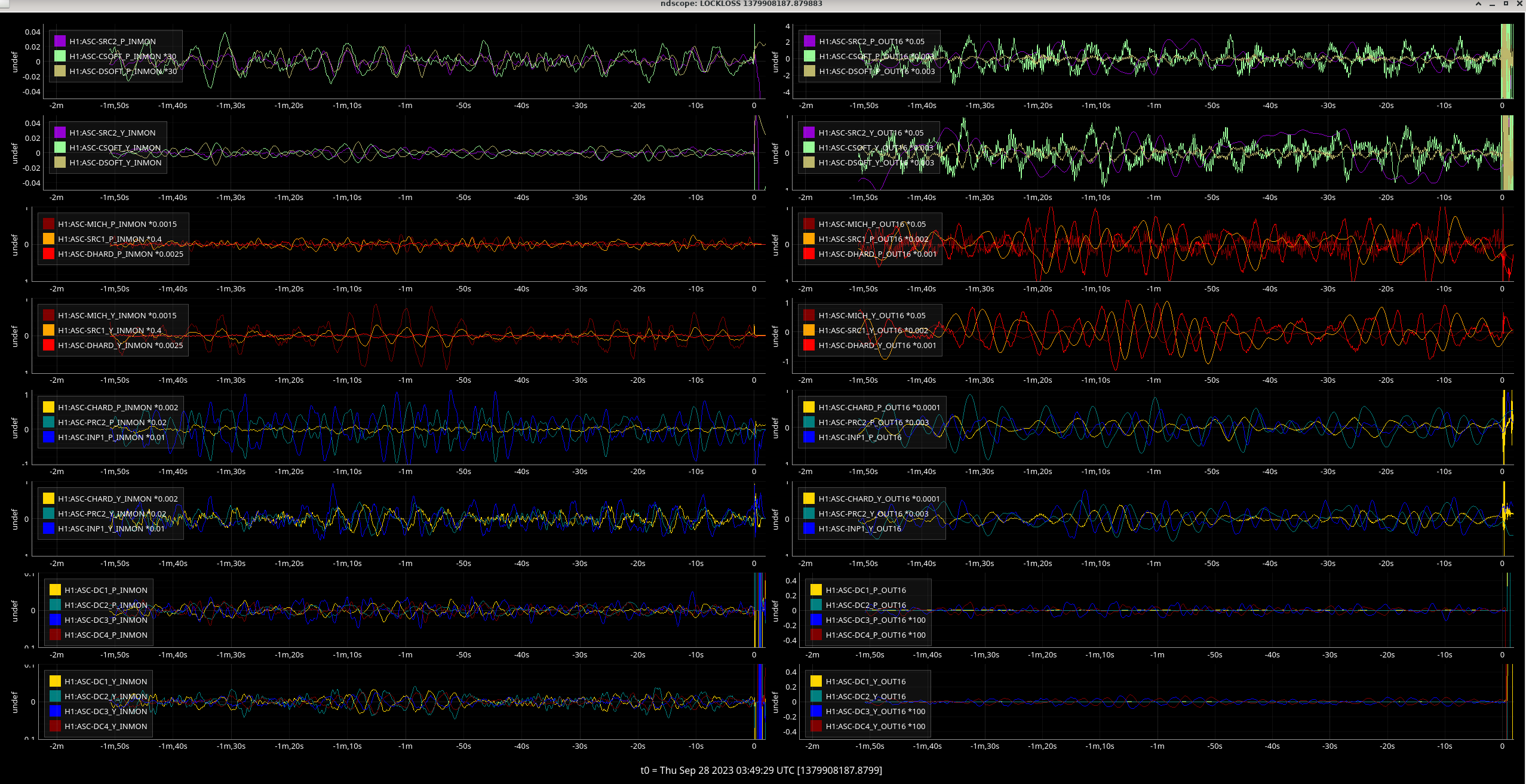Click the blue swatch for H1:ASC-INP1_P_INMON *0.01
Viewport: 1526px width, 784px height.
[x=48, y=437]
